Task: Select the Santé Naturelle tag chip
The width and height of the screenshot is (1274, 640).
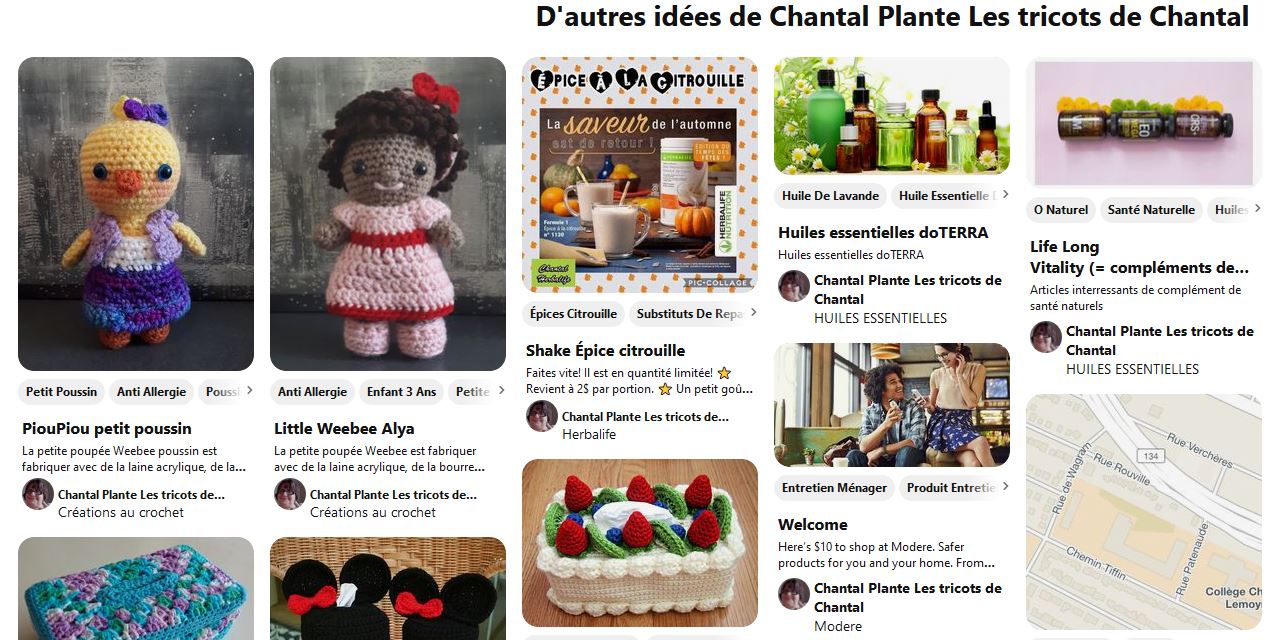Action: 1151,210
